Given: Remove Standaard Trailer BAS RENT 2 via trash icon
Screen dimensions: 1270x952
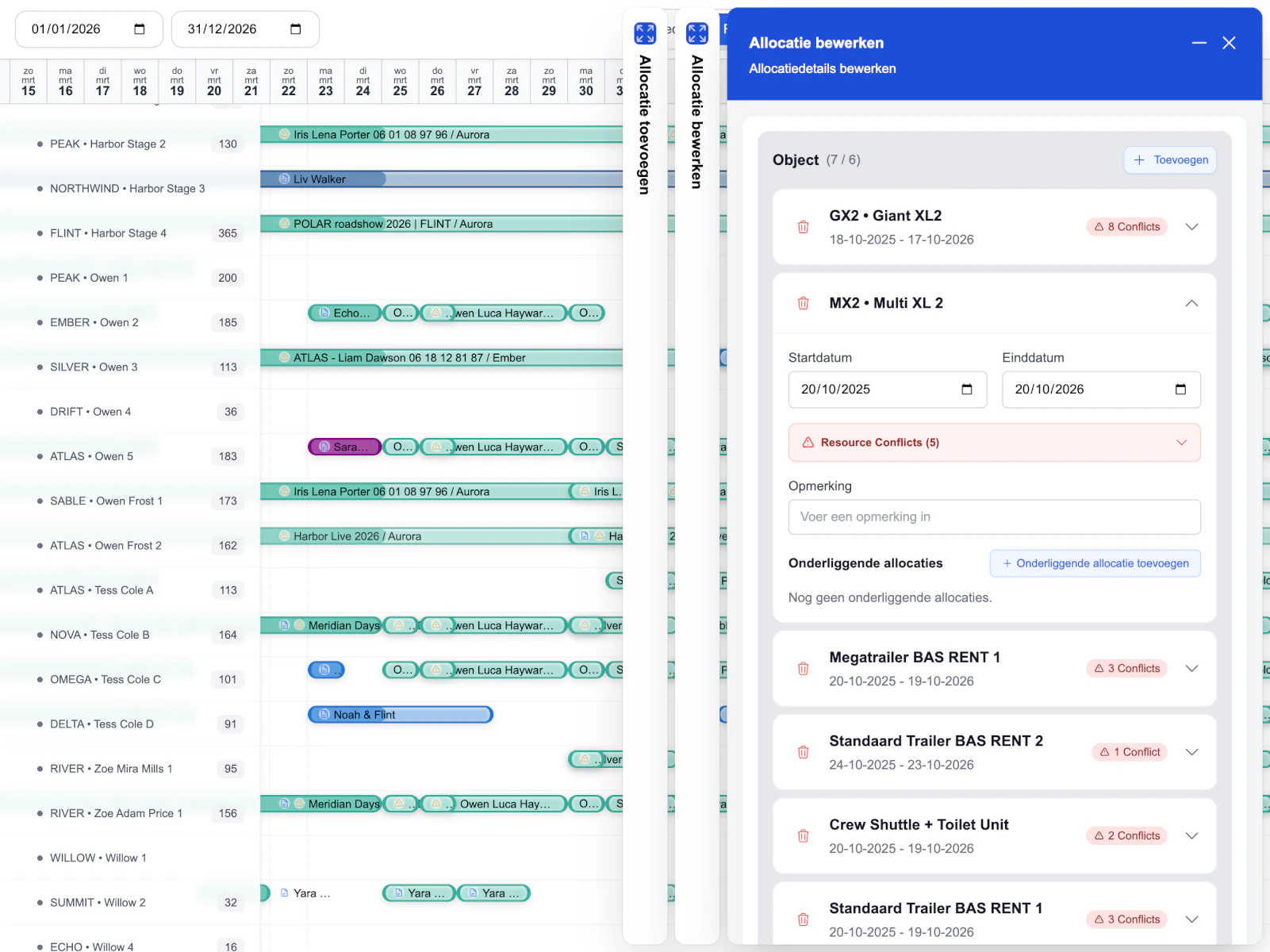Looking at the screenshot, I should 803,752.
